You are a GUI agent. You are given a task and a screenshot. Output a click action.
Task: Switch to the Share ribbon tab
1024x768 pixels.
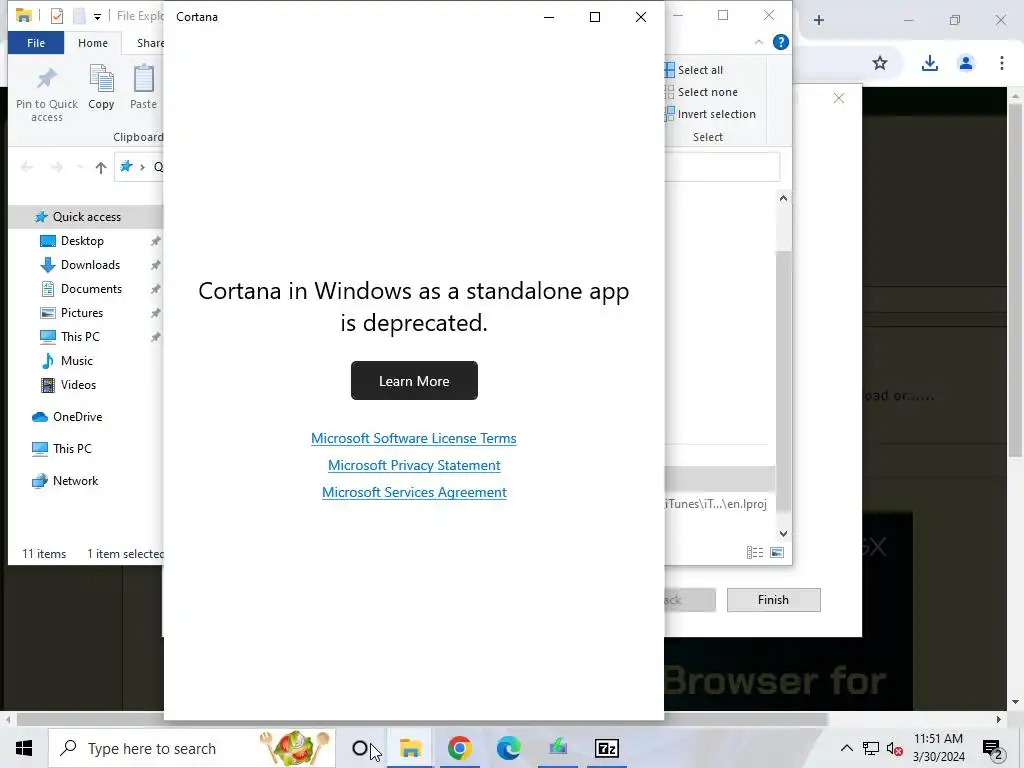[x=150, y=43]
